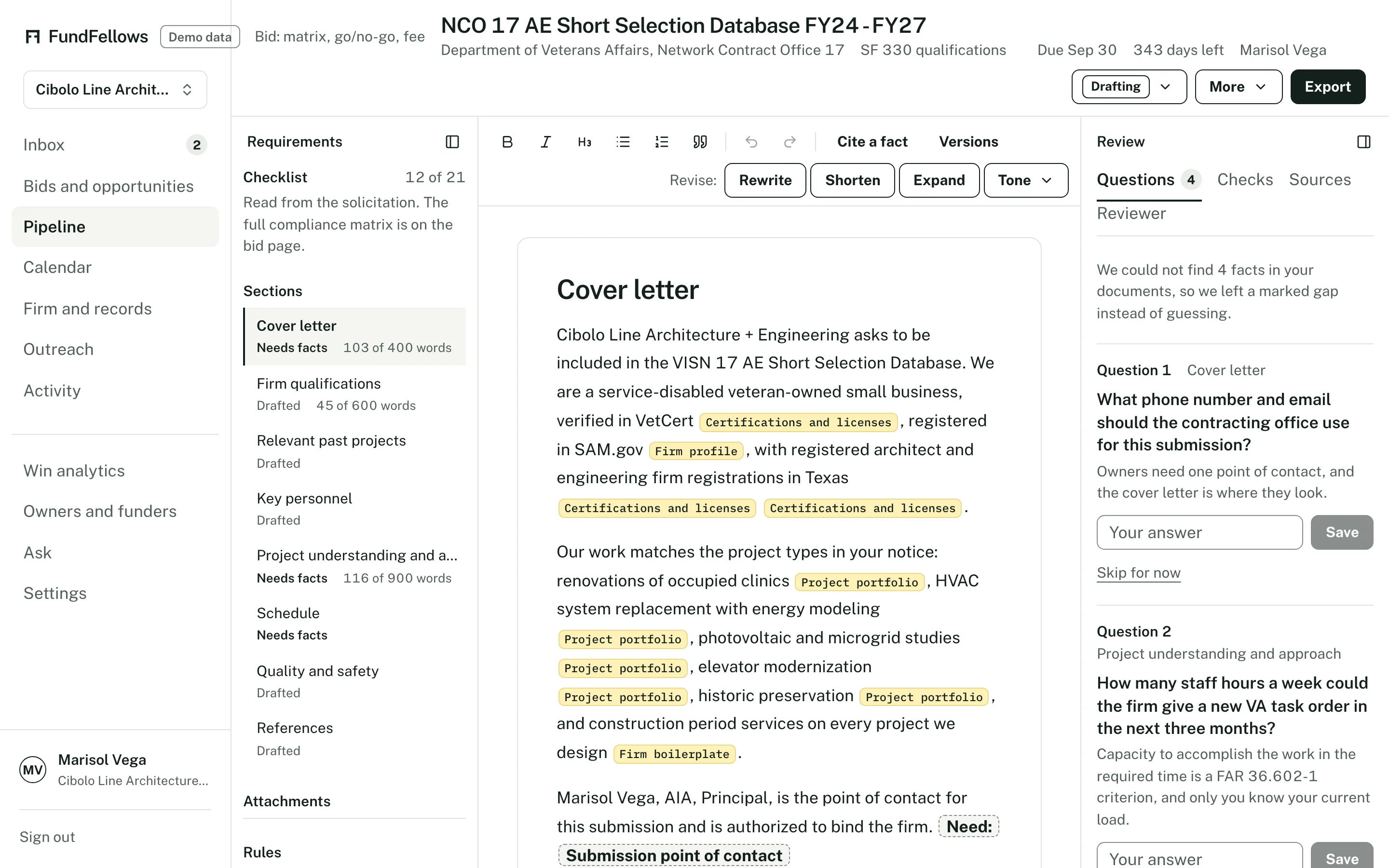Open Owners and funders
The image size is (1389, 868).
pyautogui.click(x=115, y=512)
